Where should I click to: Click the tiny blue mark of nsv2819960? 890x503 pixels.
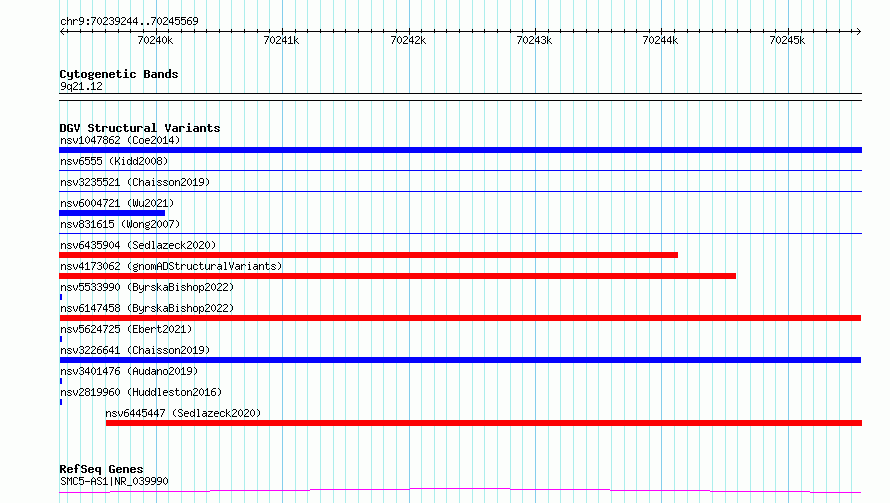pyautogui.click(x=61, y=402)
